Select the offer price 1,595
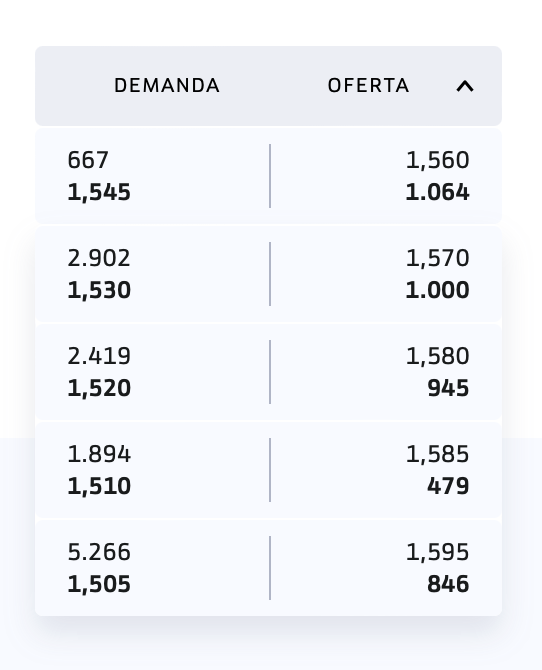 tap(437, 552)
